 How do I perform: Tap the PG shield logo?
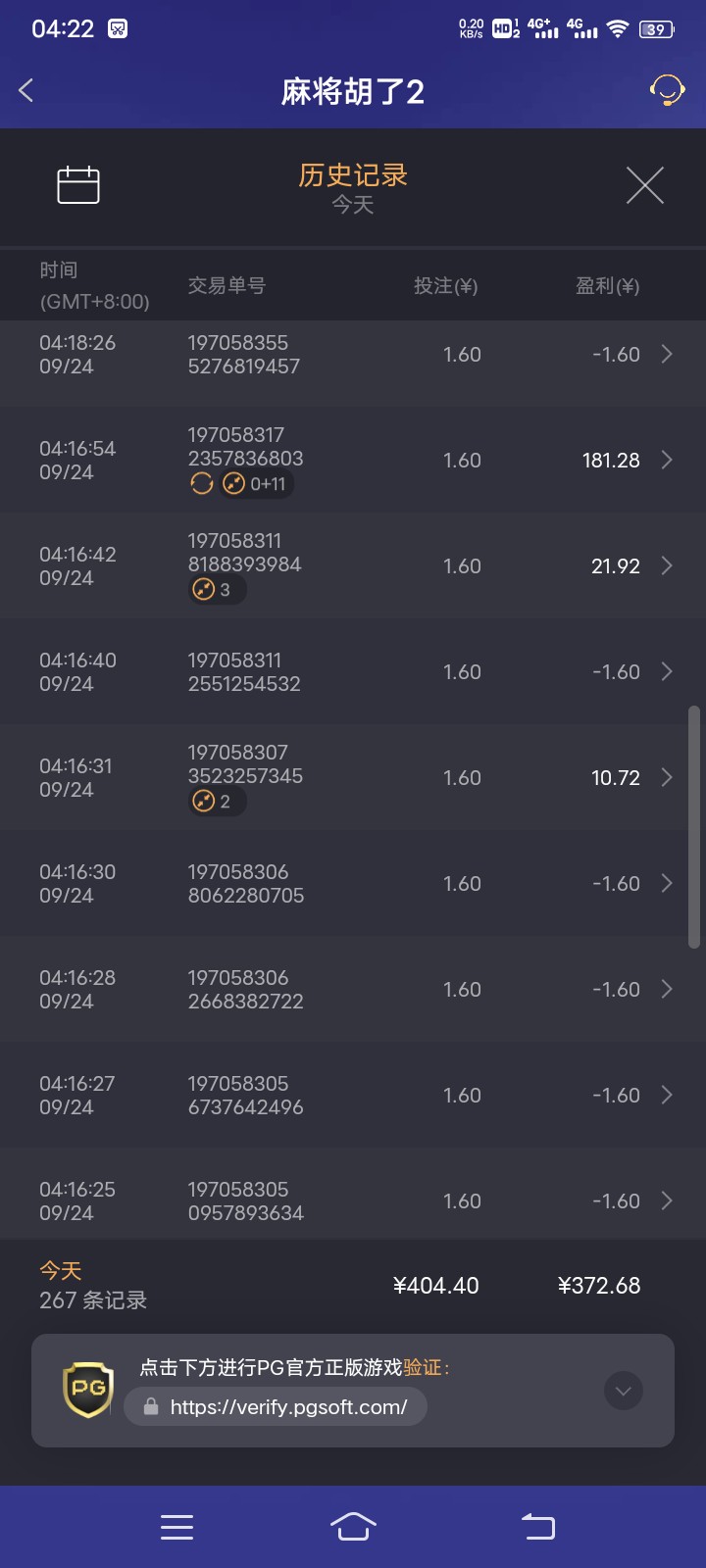click(88, 1389)
